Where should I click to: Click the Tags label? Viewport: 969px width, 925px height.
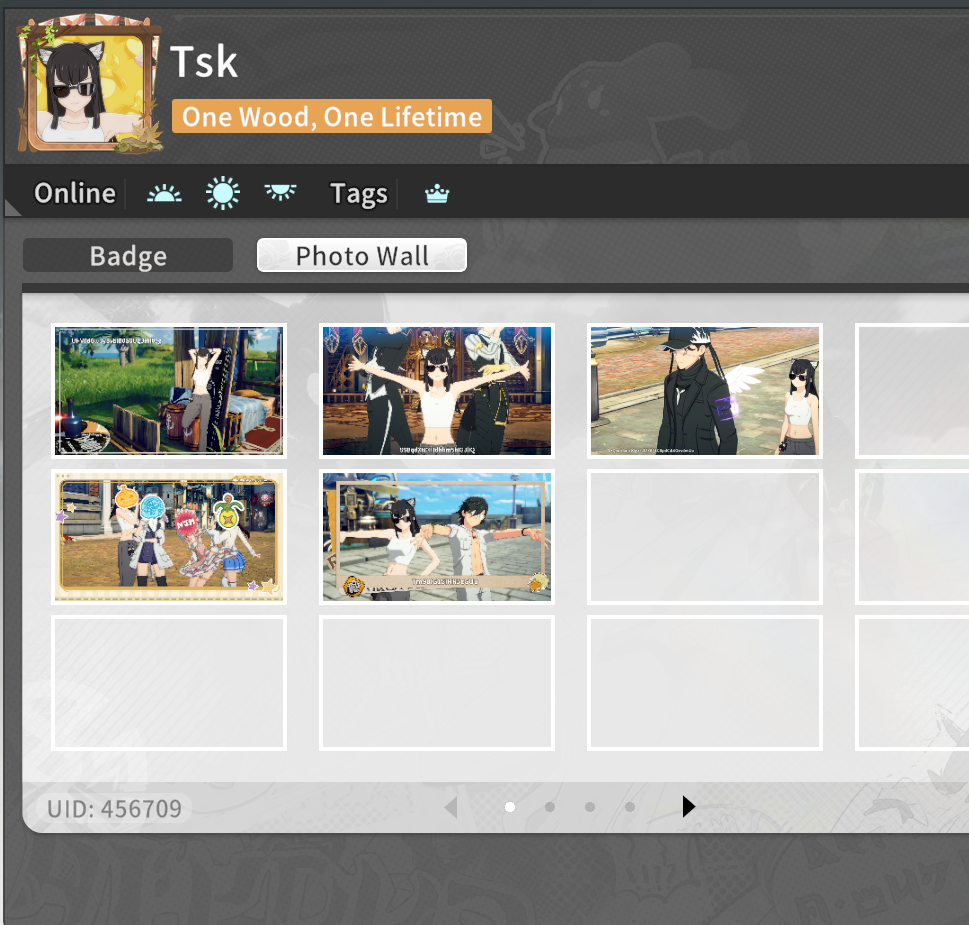click(x=358, y=195)
